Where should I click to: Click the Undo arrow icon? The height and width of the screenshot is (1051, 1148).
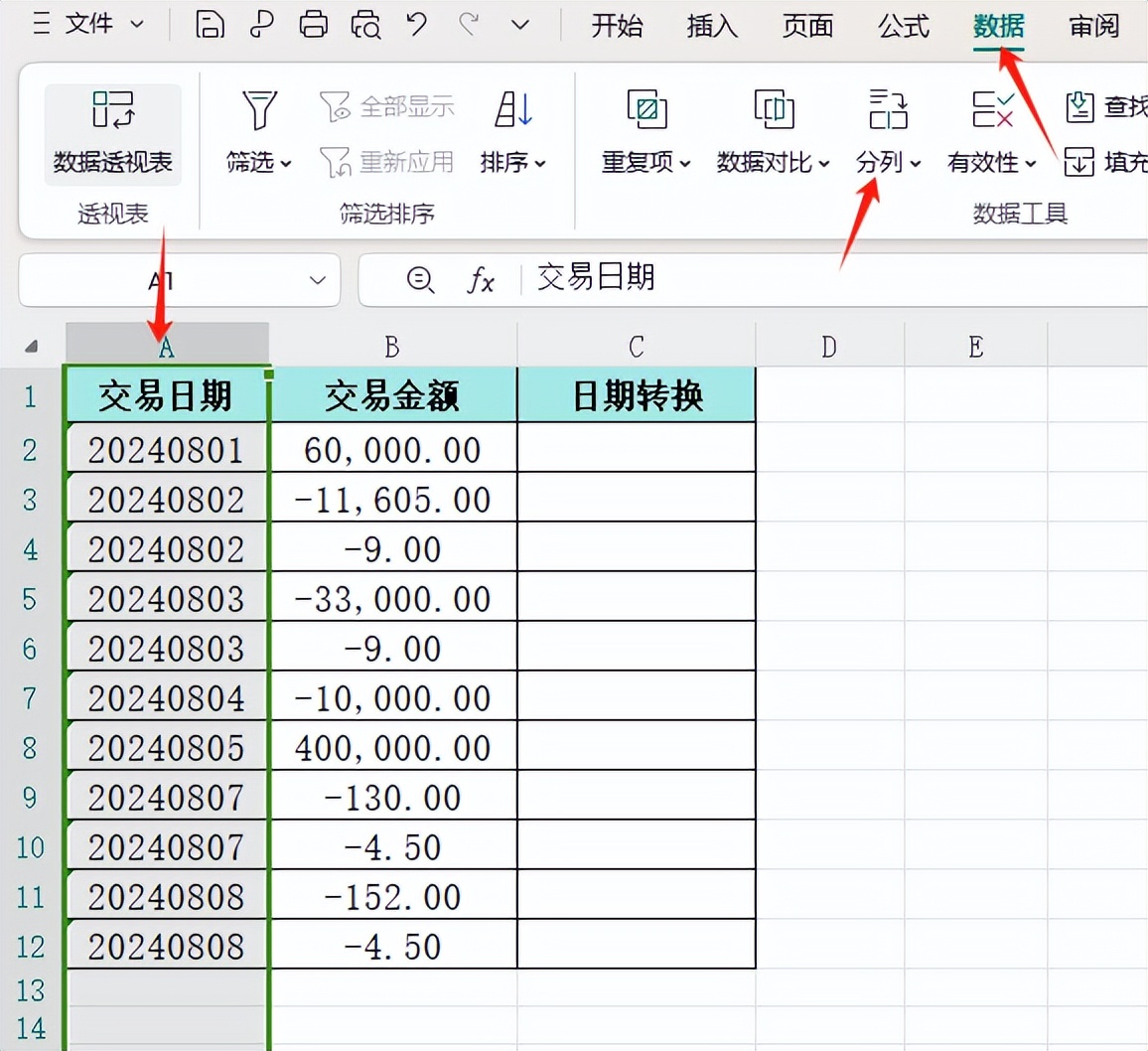417,24
